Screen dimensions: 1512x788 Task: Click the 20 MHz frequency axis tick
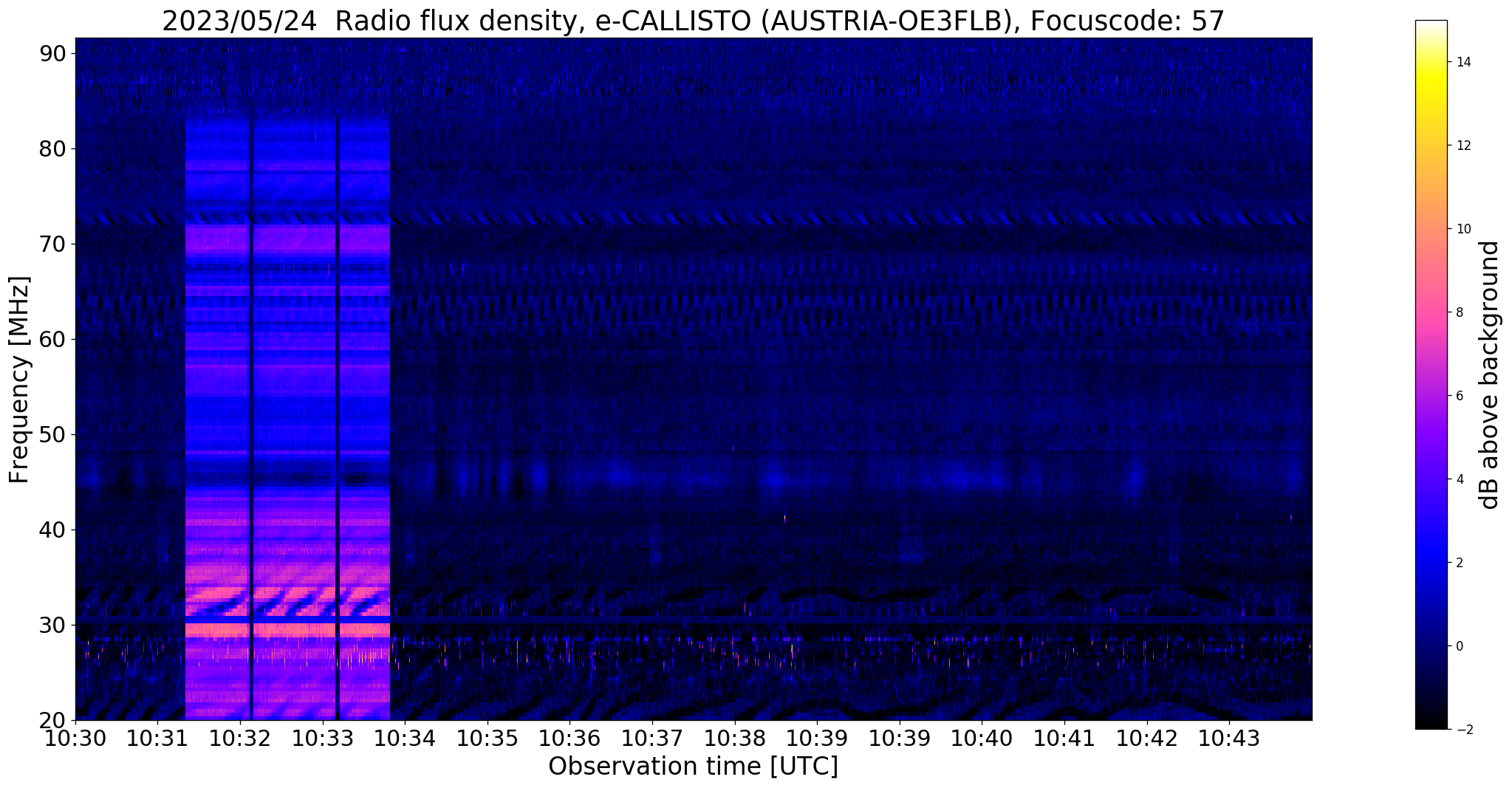click(x=52, y=720)
